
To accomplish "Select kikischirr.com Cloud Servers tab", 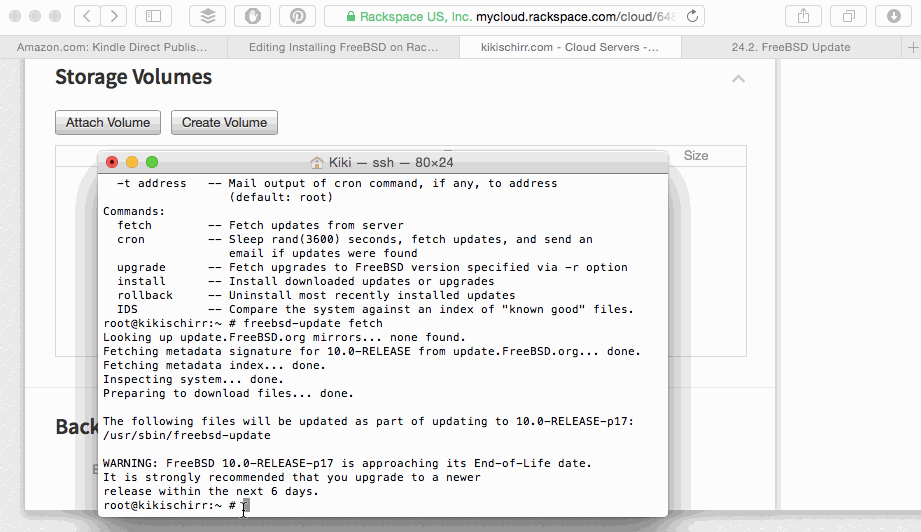I will point(570,48).
